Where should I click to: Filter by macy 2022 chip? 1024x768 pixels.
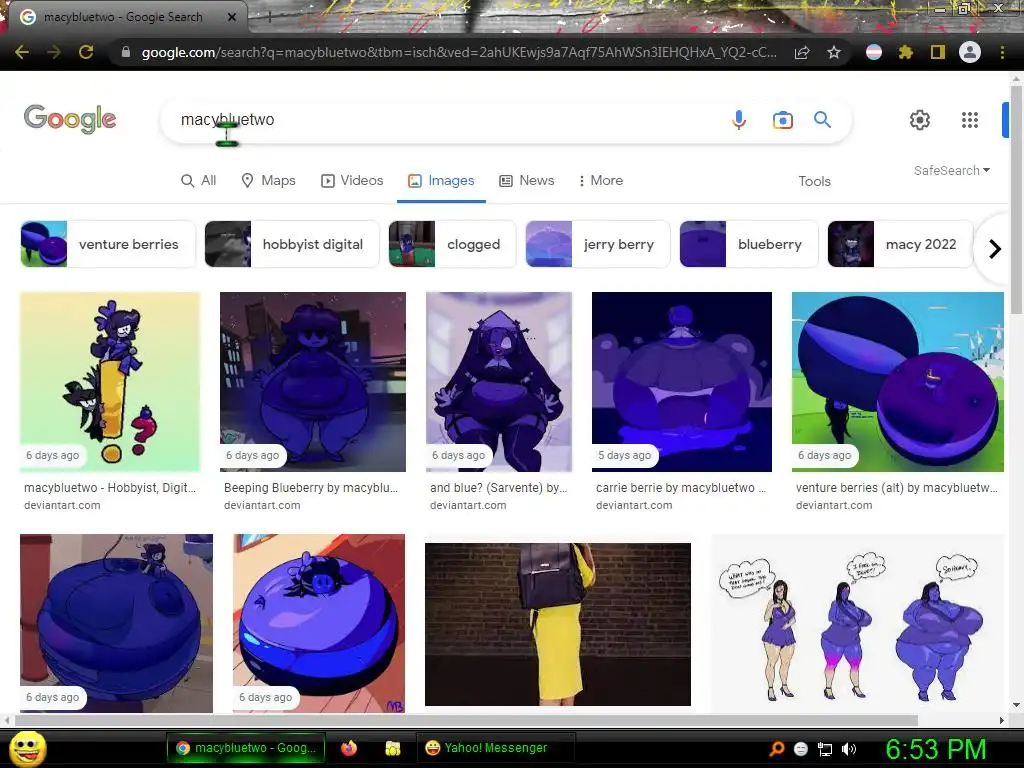pyautogui.click(x=901, y=244)
